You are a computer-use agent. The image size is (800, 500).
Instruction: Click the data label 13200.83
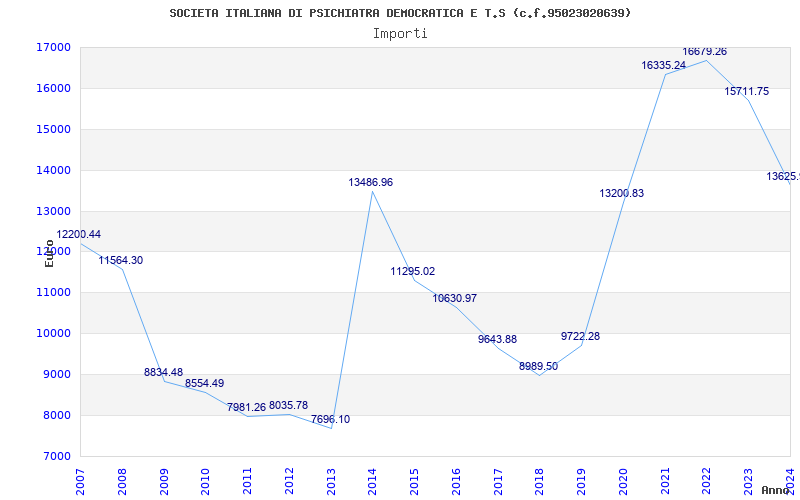(x=621, y=194)
